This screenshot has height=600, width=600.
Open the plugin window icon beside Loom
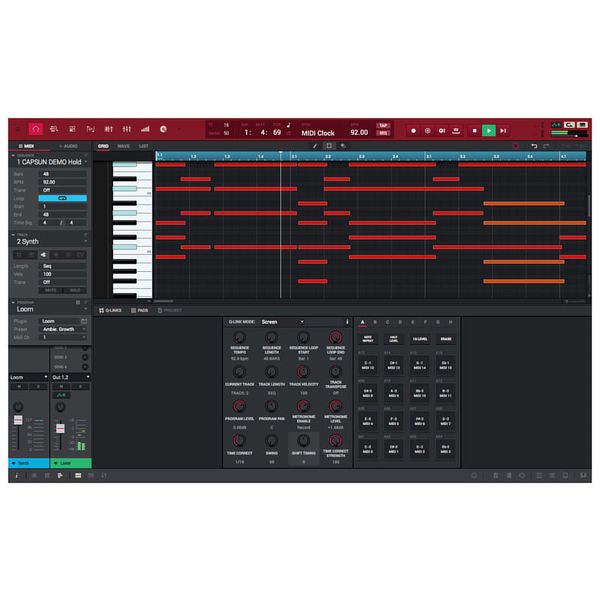click(84, 321)
